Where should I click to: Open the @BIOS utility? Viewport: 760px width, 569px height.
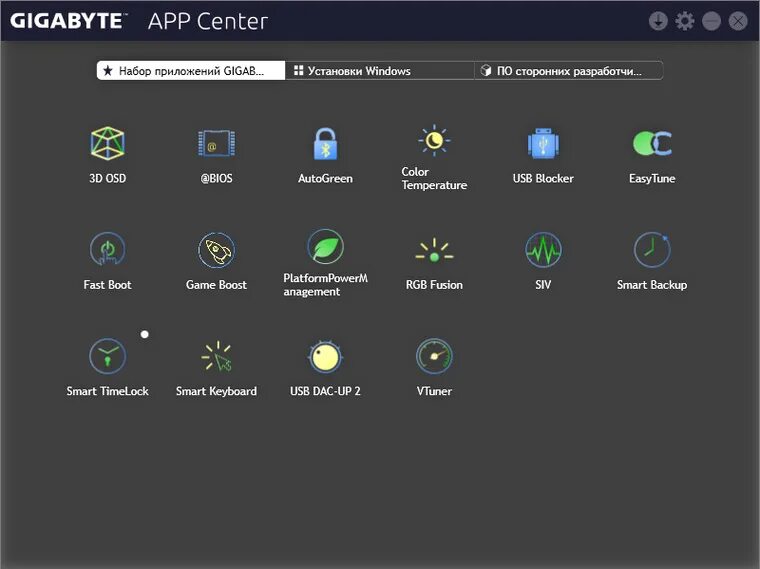[x=216, y=143]
